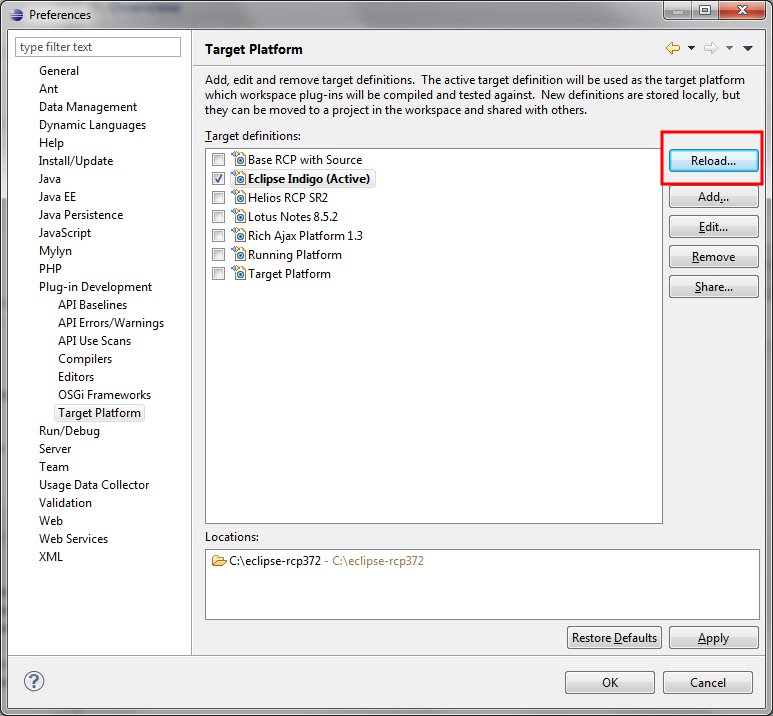The image size is (773, 716).
Task: Click the Running Platform target icon
Action: [238, 255]
